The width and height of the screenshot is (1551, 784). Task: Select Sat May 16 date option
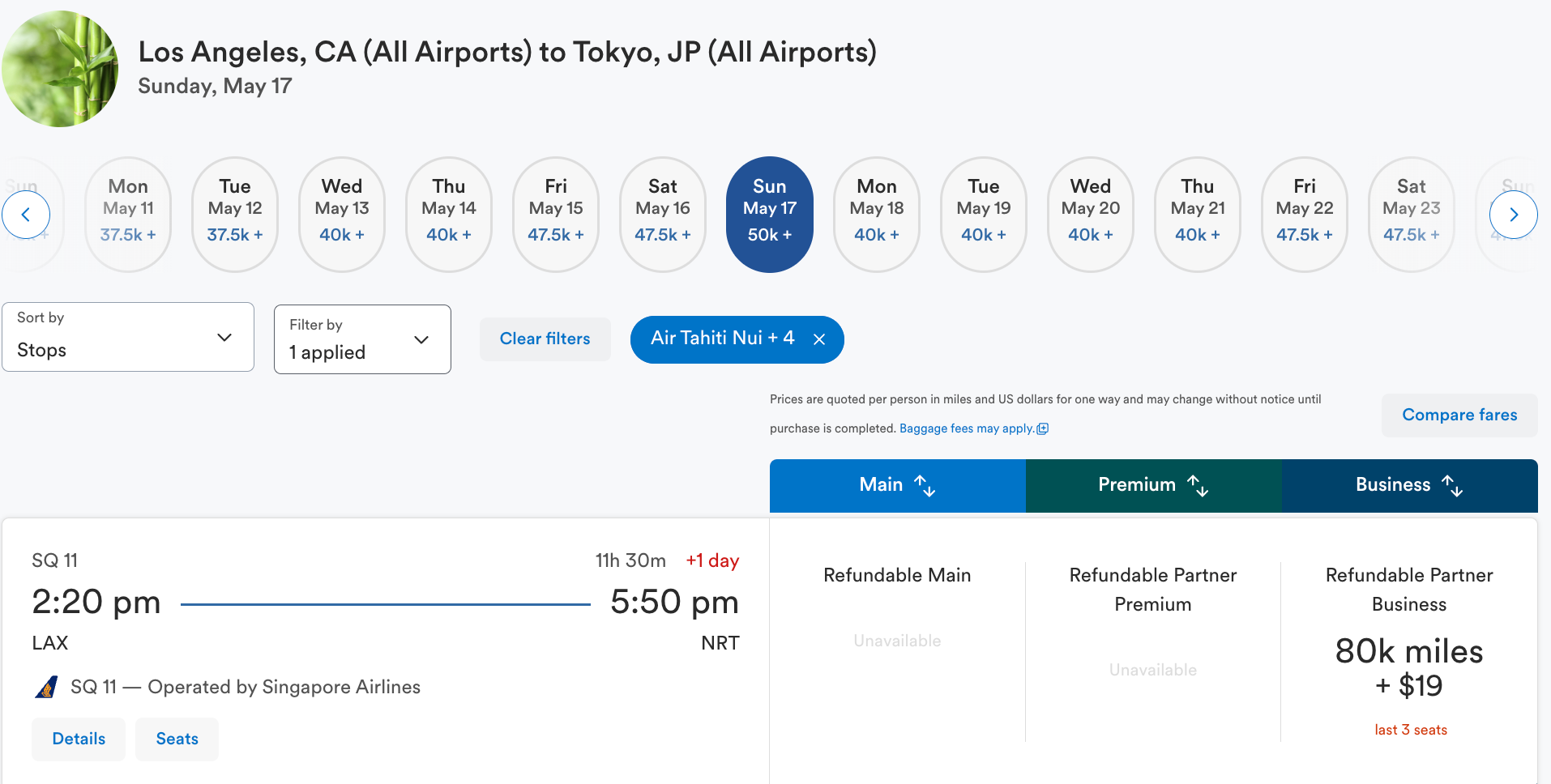click(662, 215)
